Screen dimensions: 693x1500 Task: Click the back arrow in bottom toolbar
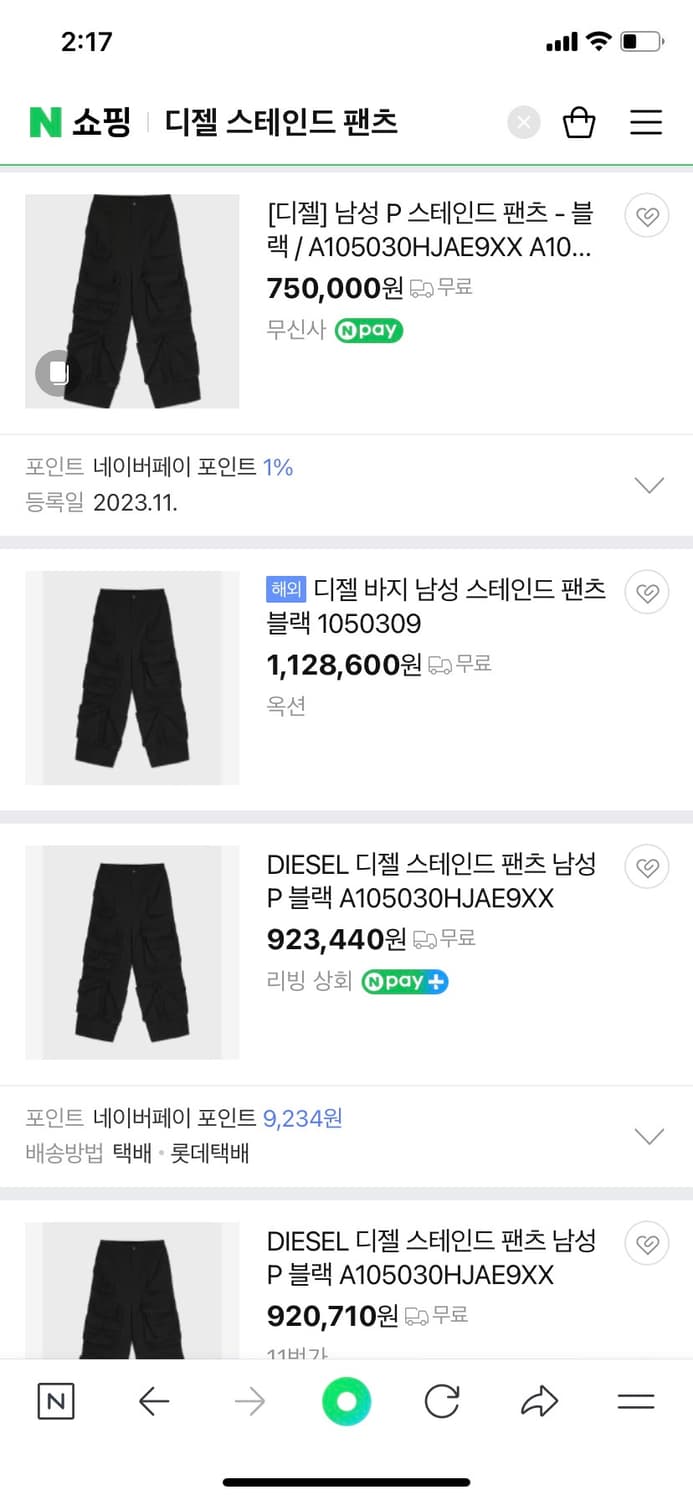pyautogui.click(x=153, y=1402)
